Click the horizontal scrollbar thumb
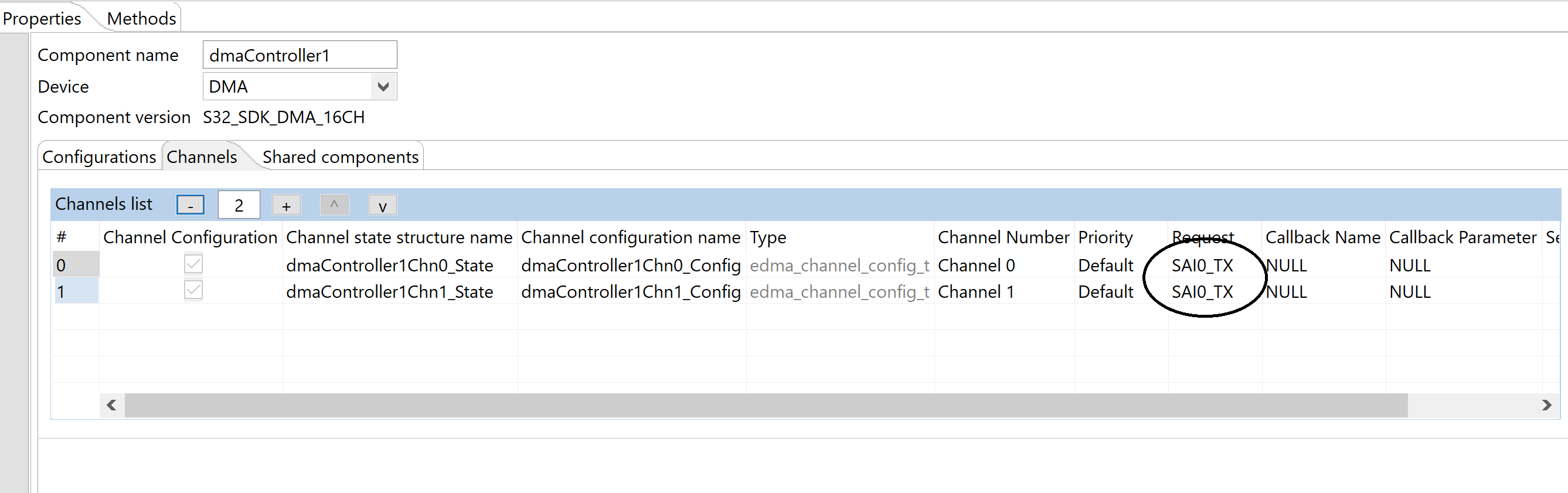The width and height of the screenshot is (1568, 493). tap(766, 405)
